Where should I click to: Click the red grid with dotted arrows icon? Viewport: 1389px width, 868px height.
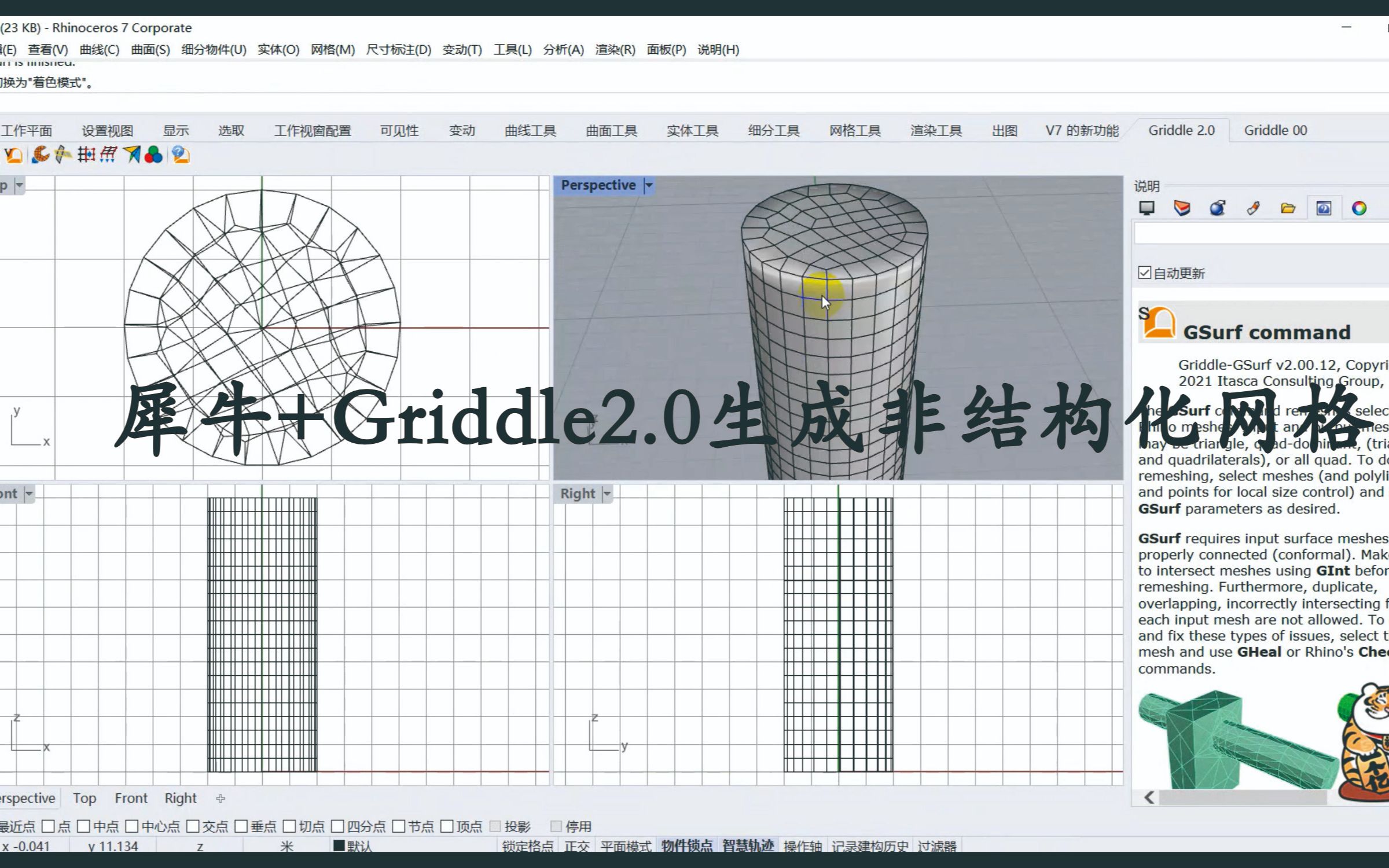click(108, 155)
